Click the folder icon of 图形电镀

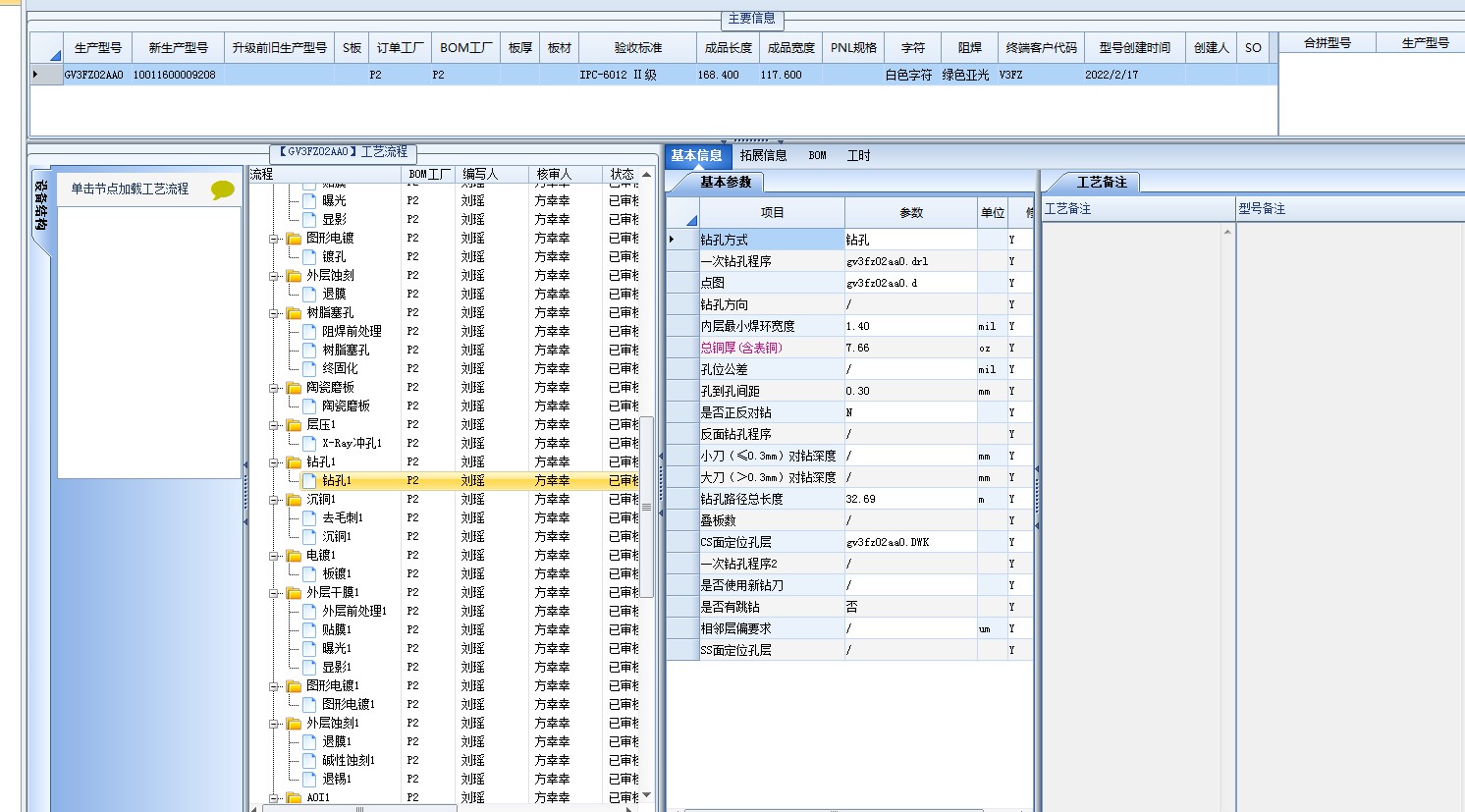pos(294,239)
